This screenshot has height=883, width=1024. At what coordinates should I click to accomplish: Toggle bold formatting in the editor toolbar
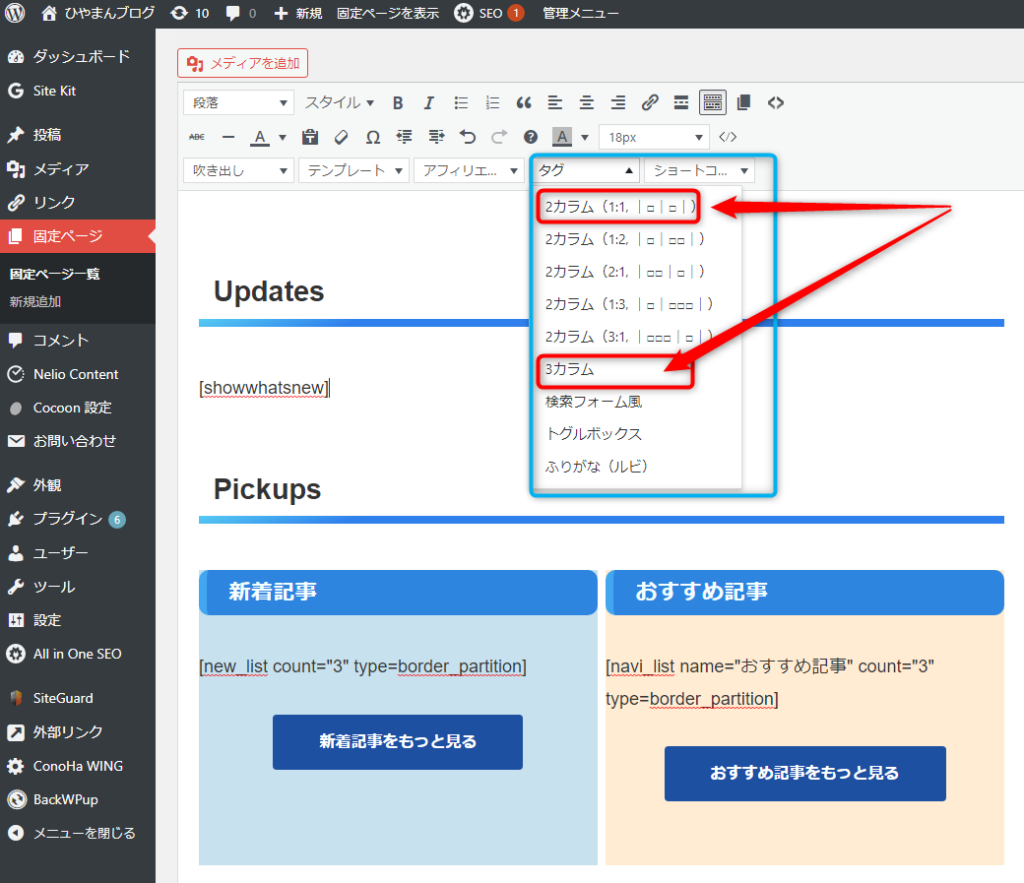(398, 103)
